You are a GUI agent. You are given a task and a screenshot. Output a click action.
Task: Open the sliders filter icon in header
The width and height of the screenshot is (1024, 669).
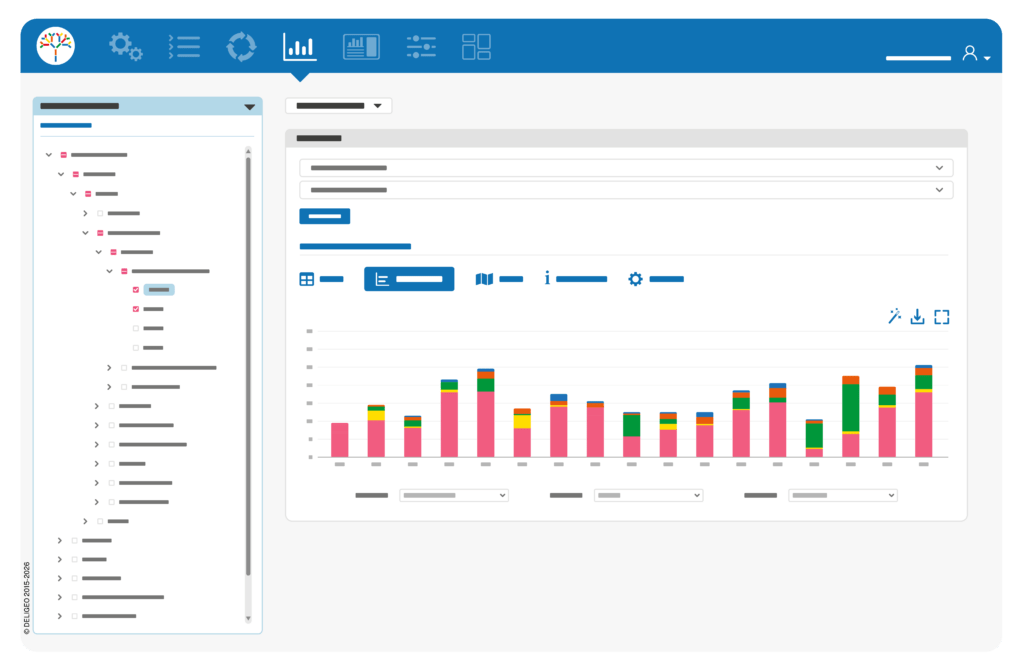(x=421, y=47)
